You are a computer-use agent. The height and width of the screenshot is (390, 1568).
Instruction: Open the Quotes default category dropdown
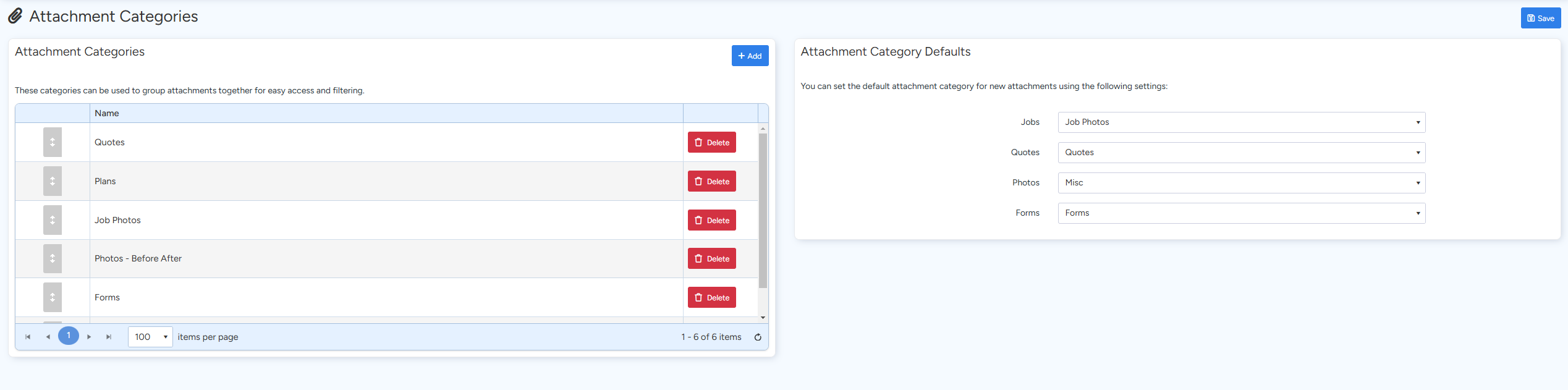(x=1241, y=153)
